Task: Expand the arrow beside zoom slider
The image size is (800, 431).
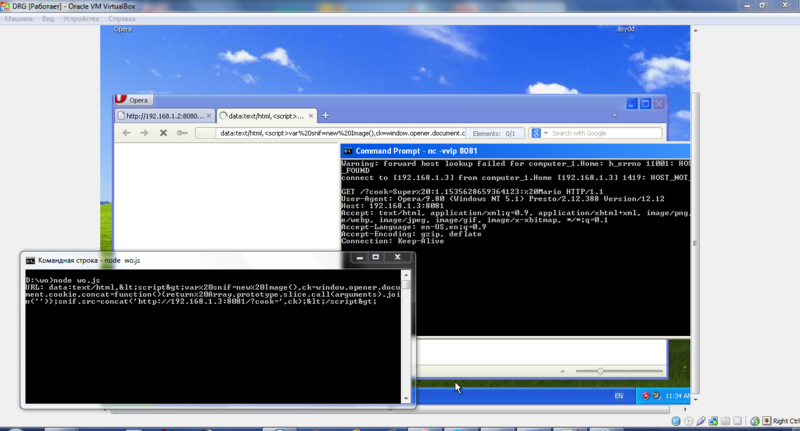Action: [x=563, y=371]
